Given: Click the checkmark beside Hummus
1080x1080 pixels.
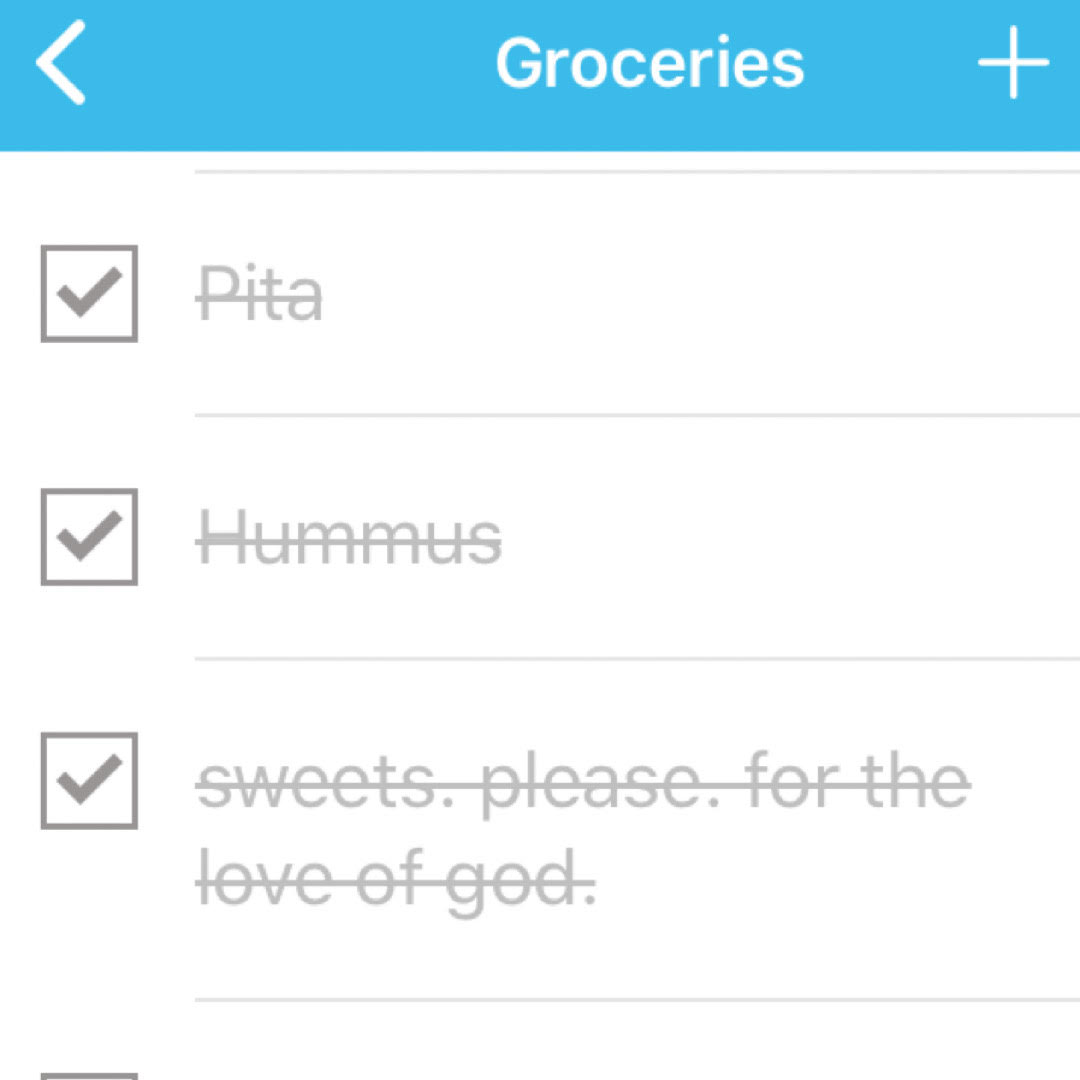Looking at the screenshot, I should pos(89,537).
